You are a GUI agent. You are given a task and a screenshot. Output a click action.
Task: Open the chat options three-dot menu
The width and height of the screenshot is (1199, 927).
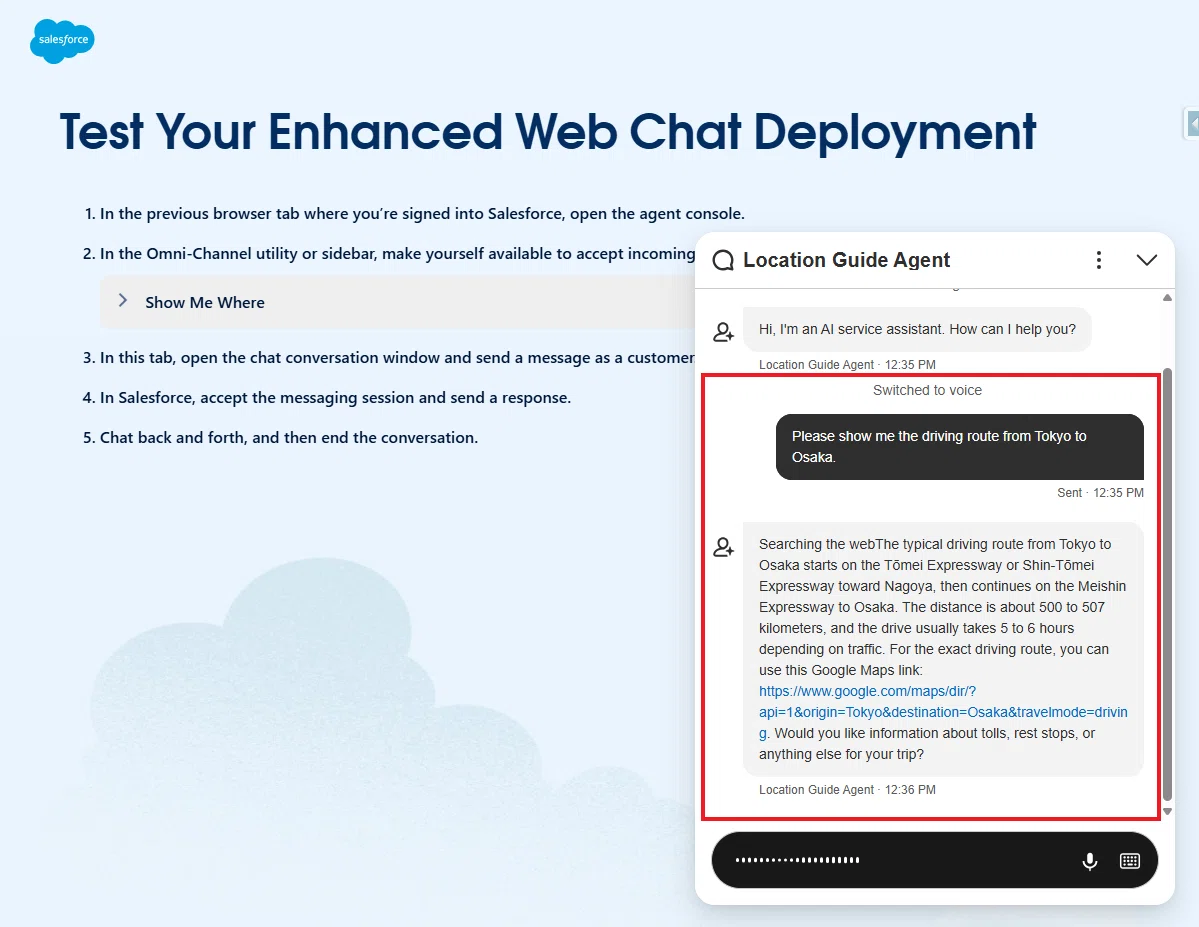pos(1099,260)
